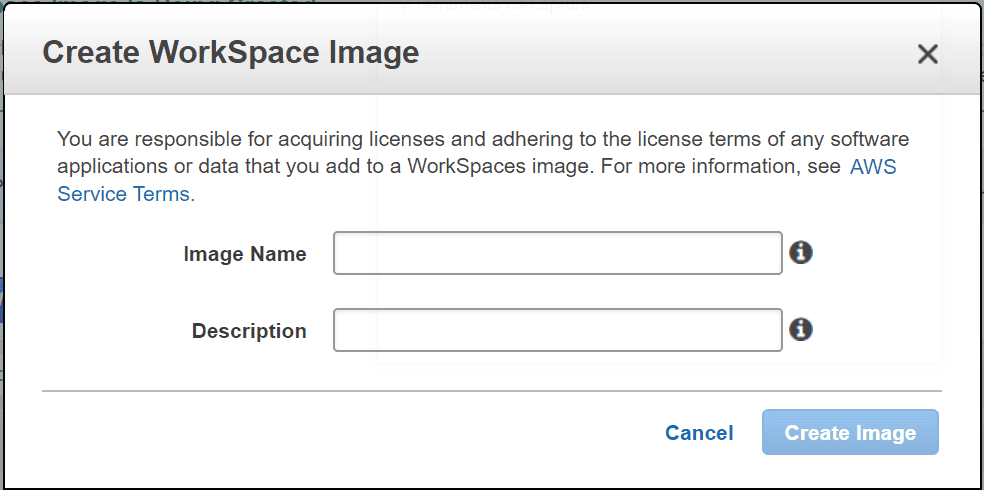The height and width of the screenshot is (490, 984).
Task: Click the Create WorkSpace Image dialog title
Action: [230, 52]
